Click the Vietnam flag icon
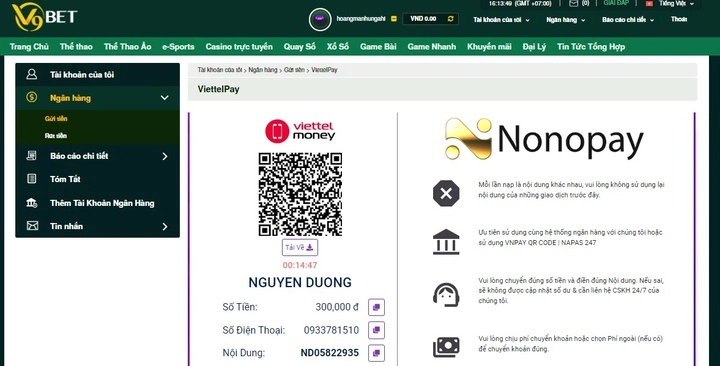The image size is (720, 366). (x=649, y=4)
